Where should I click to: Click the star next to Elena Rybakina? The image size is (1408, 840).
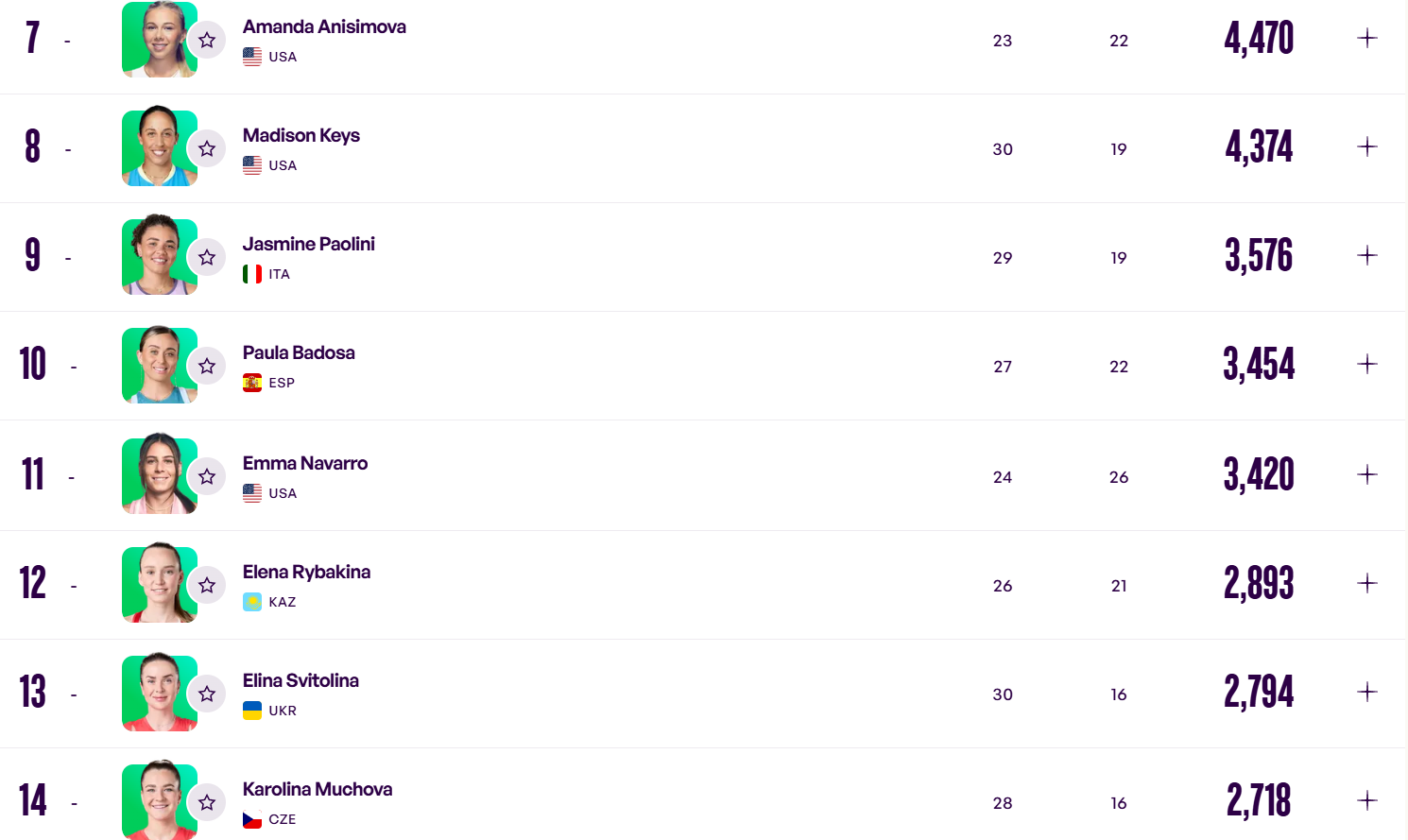[x=207, y=585]
